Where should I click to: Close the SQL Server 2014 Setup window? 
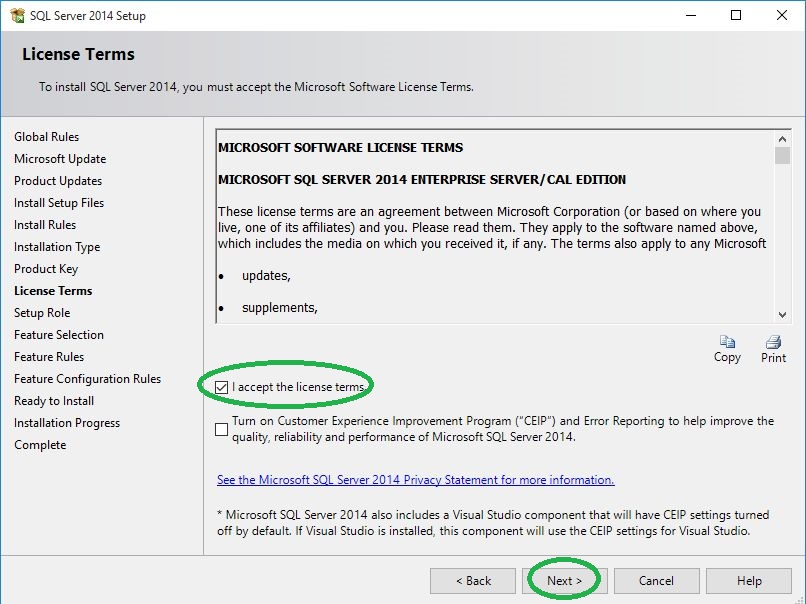pos(782,15)
